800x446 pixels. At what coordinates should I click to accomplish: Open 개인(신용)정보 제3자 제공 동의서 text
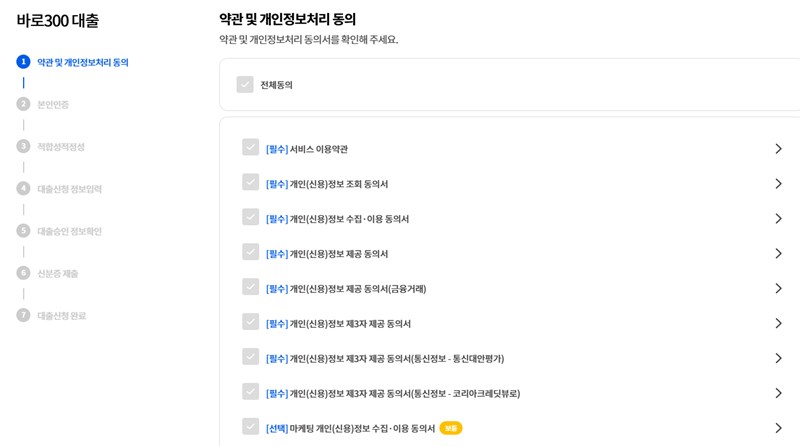[350, 324]
